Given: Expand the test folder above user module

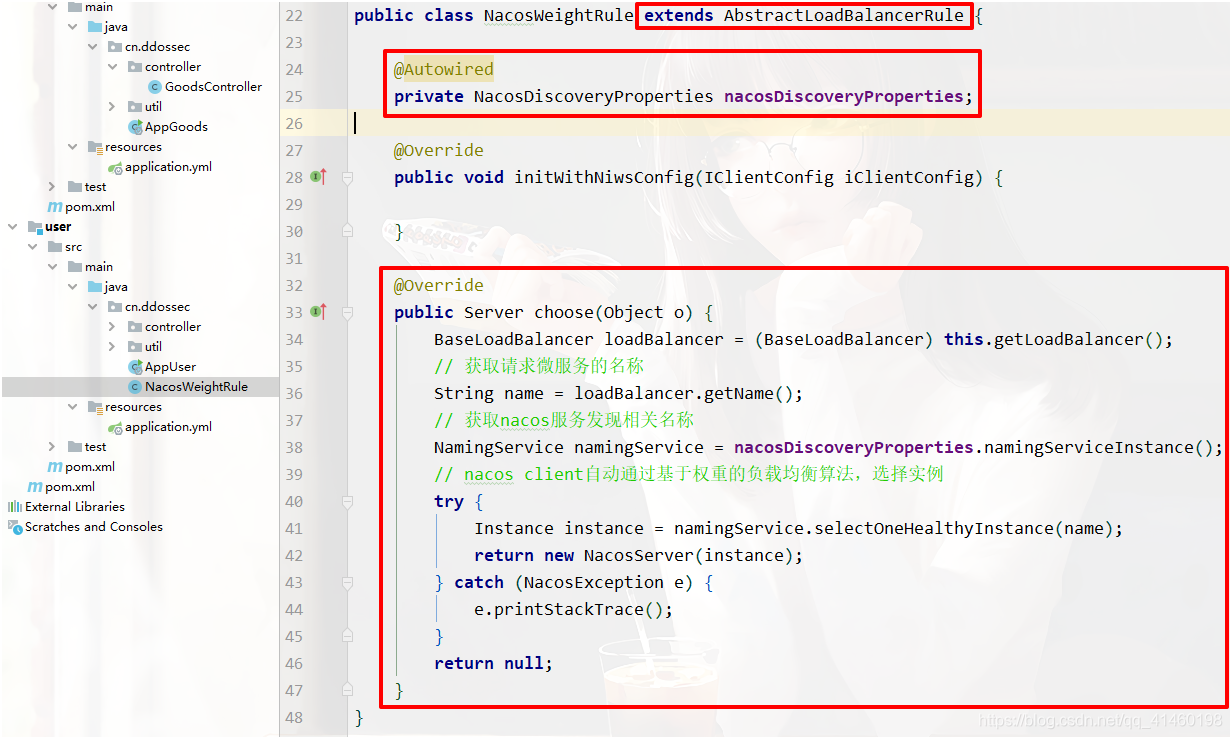Looking at the screenshot, I should pos(53,187).
